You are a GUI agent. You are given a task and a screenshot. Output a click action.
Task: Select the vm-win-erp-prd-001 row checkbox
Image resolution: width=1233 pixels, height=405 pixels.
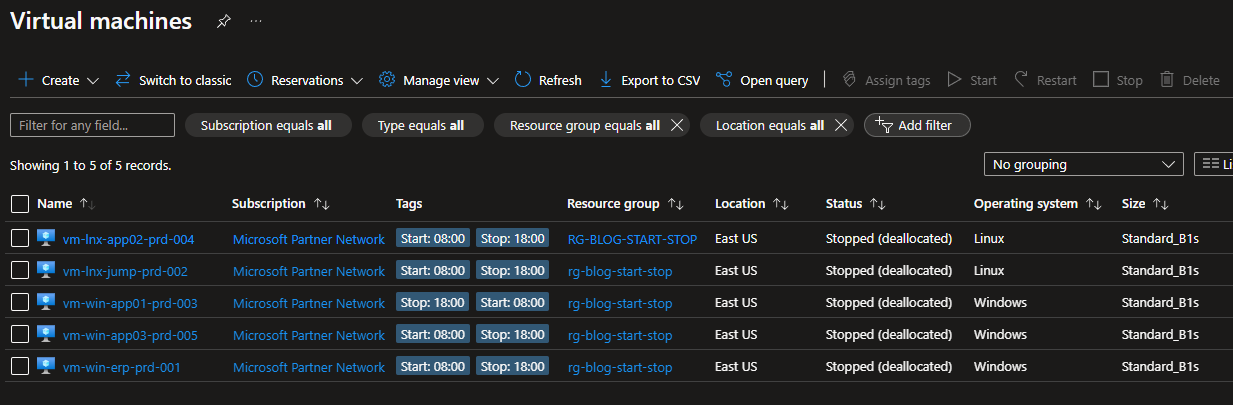pos(20,367)
